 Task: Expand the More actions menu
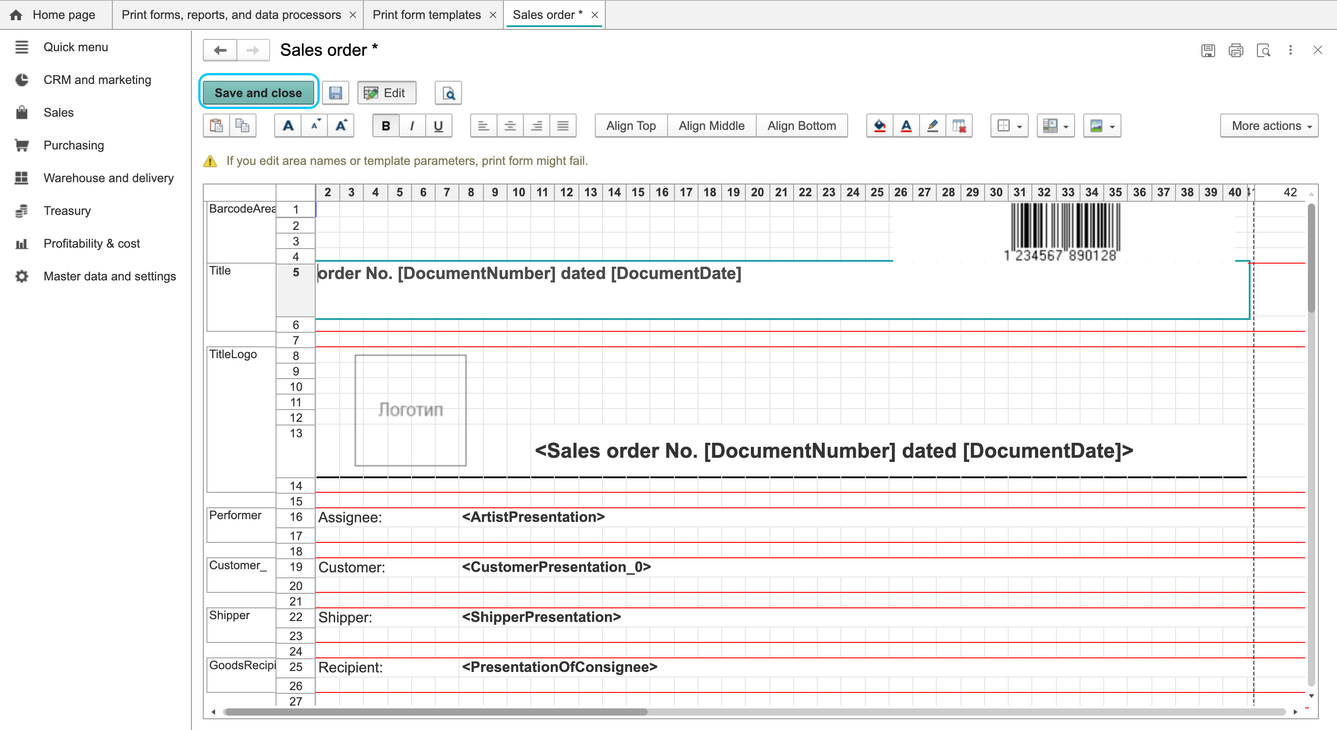[1270, 126]
